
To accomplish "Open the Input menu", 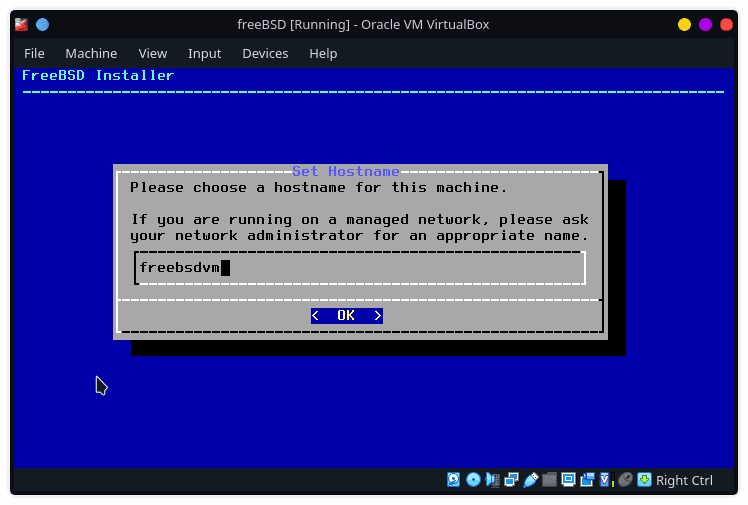I will [204, 53].
